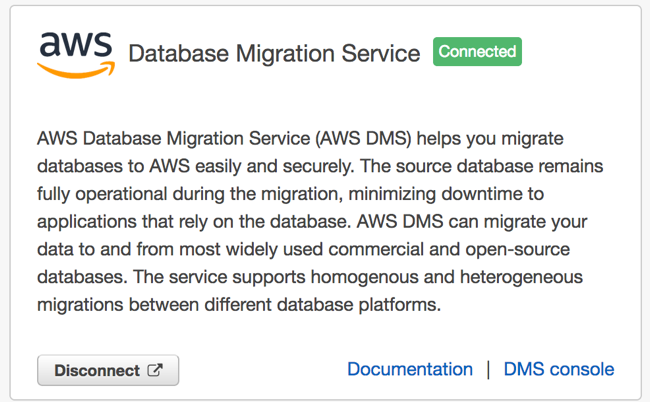Click the AWS logo
Viewport: 650px width, 402px height.
coord(76,55)
